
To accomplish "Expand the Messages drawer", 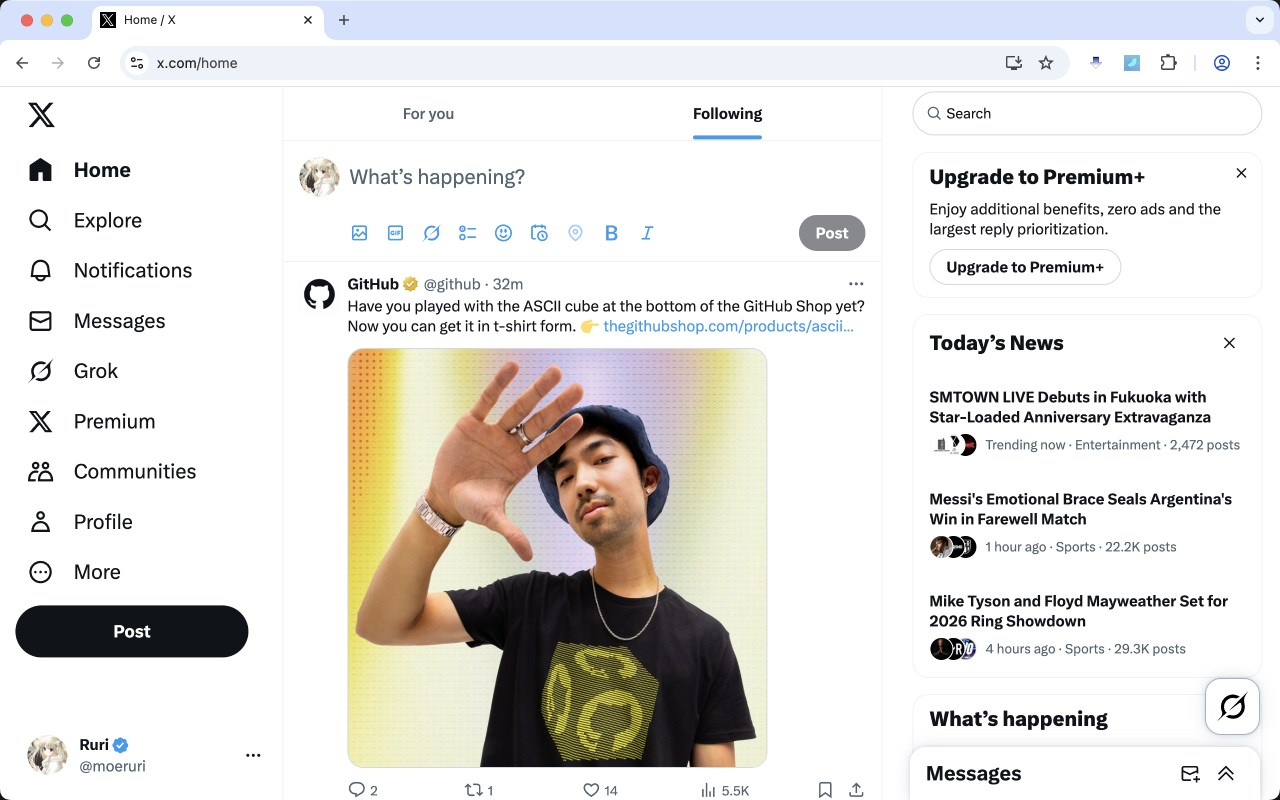I will (1225, 773).
